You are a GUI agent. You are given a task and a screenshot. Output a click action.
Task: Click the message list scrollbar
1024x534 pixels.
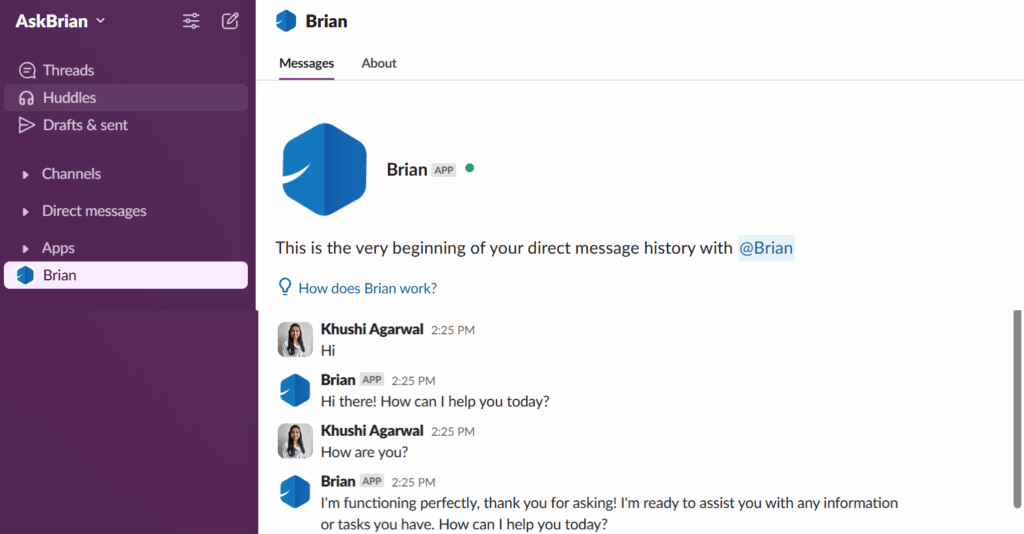[x=1017, y=409]
